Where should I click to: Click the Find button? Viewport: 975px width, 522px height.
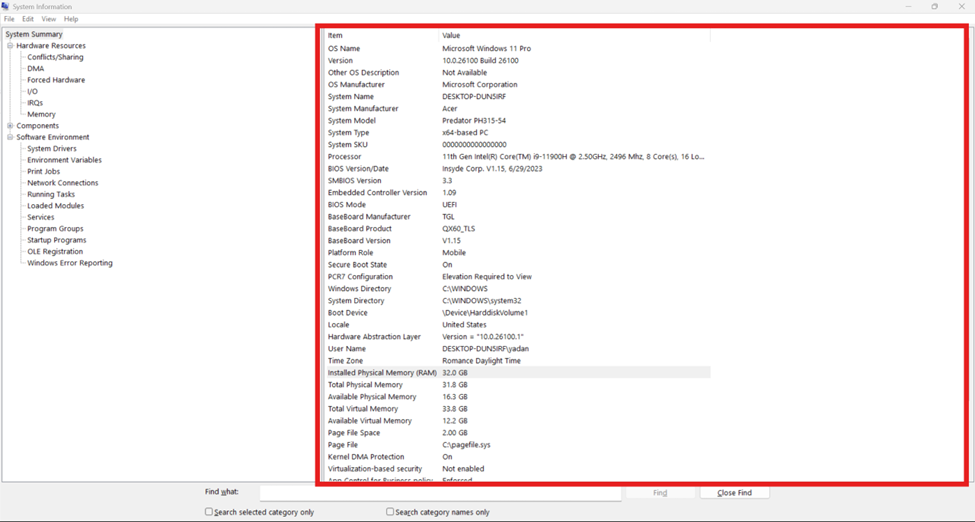click(x=660, y=493)
